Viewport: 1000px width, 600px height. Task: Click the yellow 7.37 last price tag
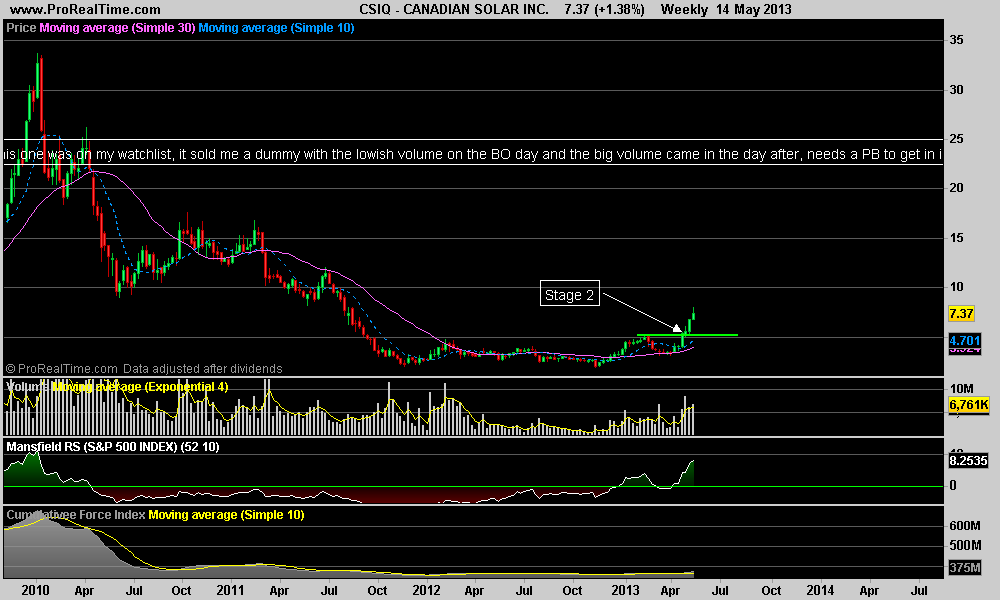click(961, 314)
